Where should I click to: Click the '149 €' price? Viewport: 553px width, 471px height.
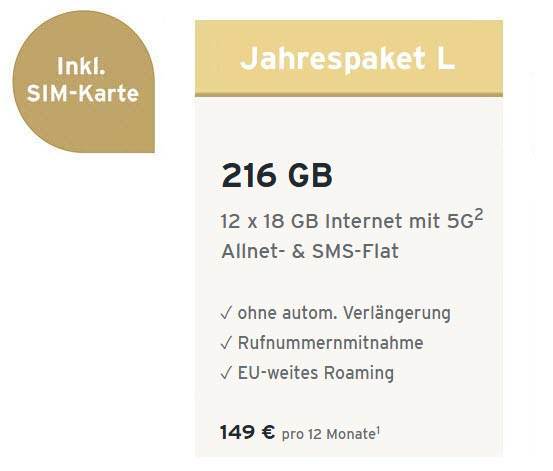point(248,432)
